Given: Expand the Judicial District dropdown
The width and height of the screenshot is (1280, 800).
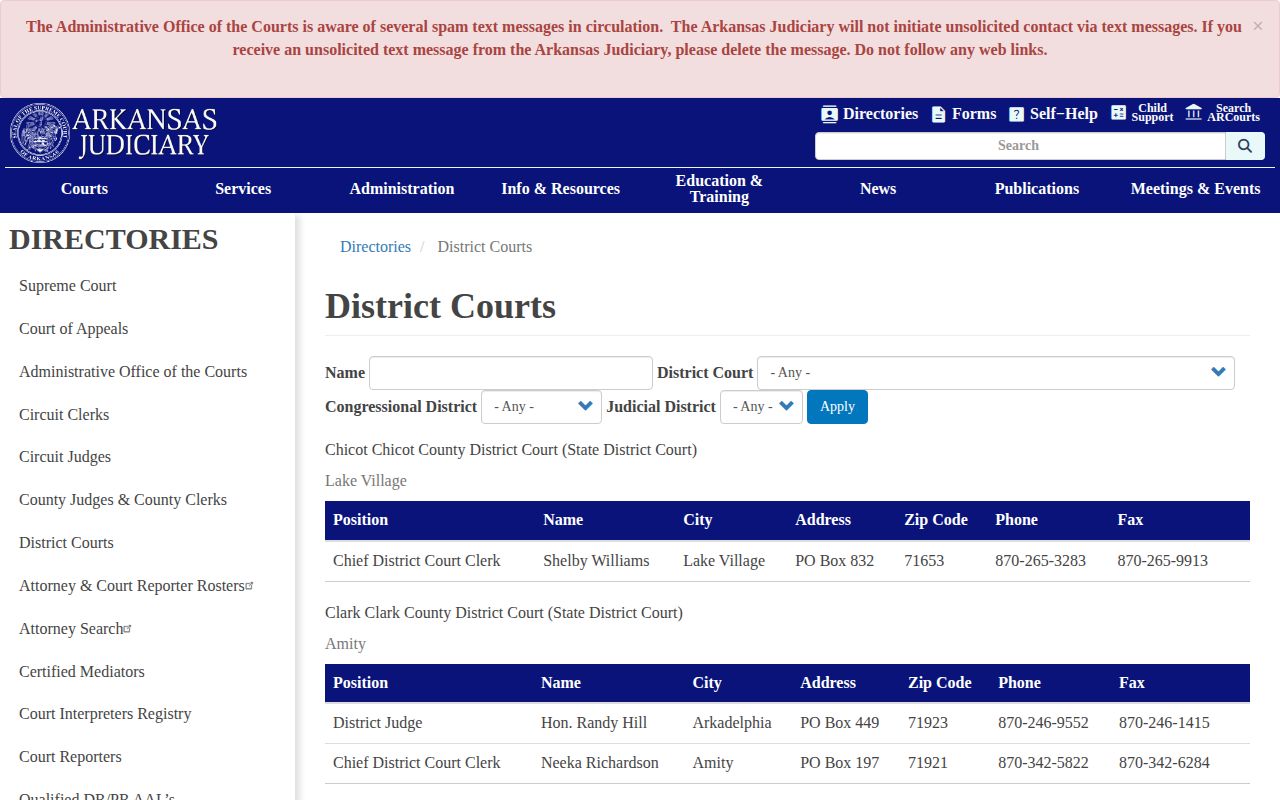Looking at the screenshot, I should pos(761,407).
